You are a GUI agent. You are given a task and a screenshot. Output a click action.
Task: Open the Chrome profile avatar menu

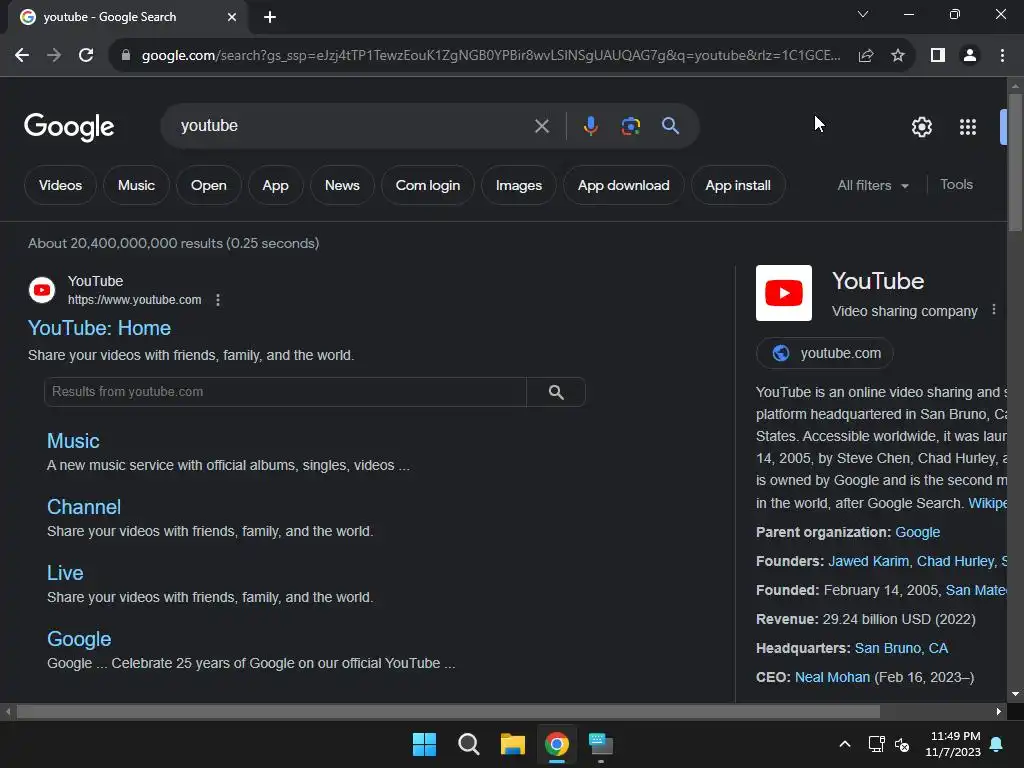point(970,56)
